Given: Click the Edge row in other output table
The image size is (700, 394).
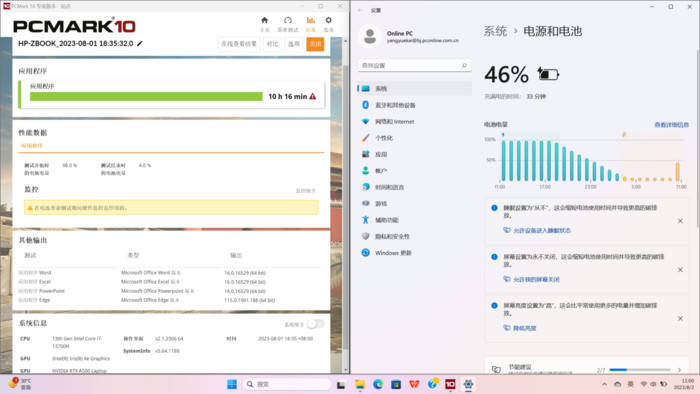Looking at the screenshot, I should point(170,300).
